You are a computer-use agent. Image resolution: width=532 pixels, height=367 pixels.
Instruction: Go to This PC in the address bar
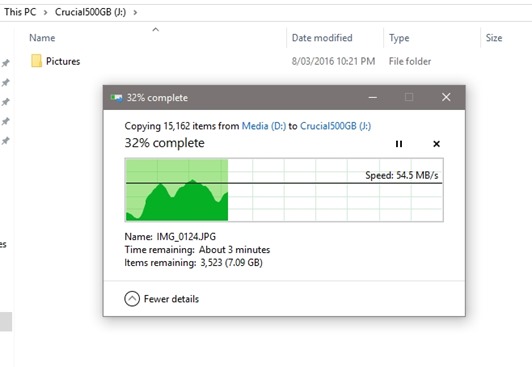(20, 12)
